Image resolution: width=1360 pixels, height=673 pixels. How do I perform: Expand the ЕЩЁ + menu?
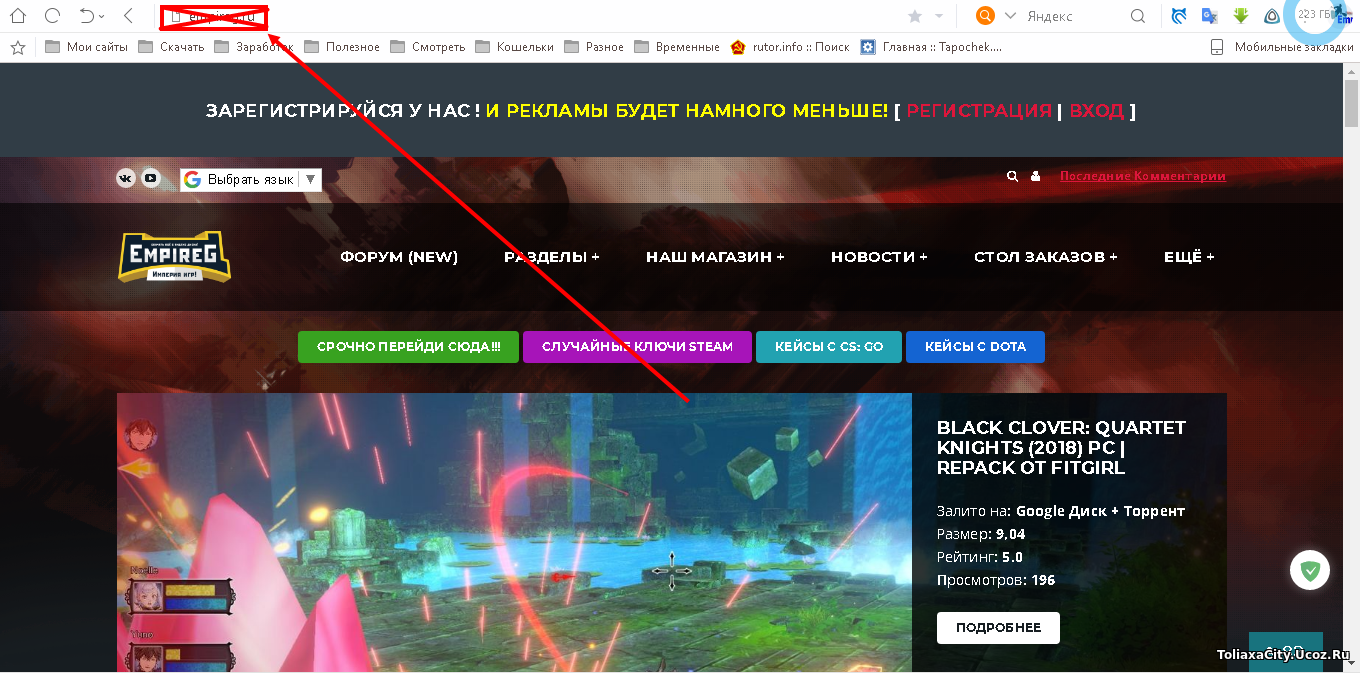click(x=1189, y=257)
